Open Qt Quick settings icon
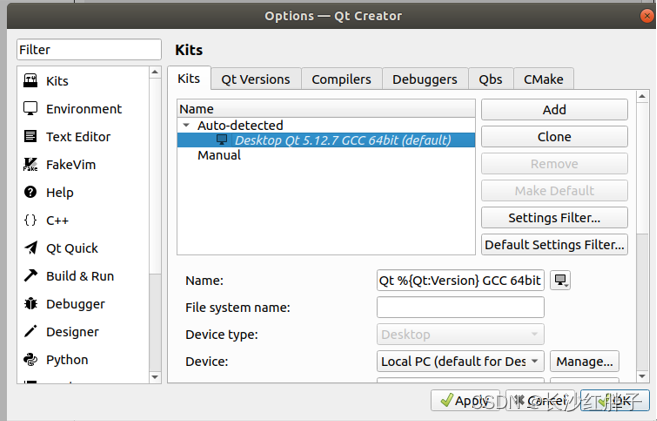The width and height of the screenshot is (657, 421). (x=30, y=248)
